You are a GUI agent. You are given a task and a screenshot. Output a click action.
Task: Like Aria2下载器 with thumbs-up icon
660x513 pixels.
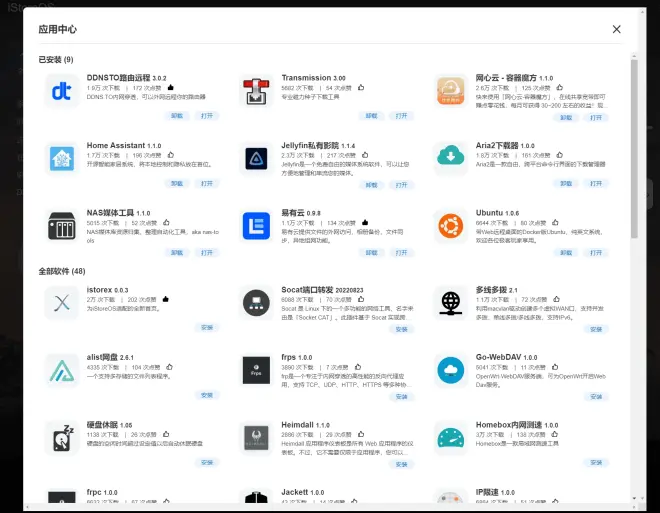(x=559, y=155)
